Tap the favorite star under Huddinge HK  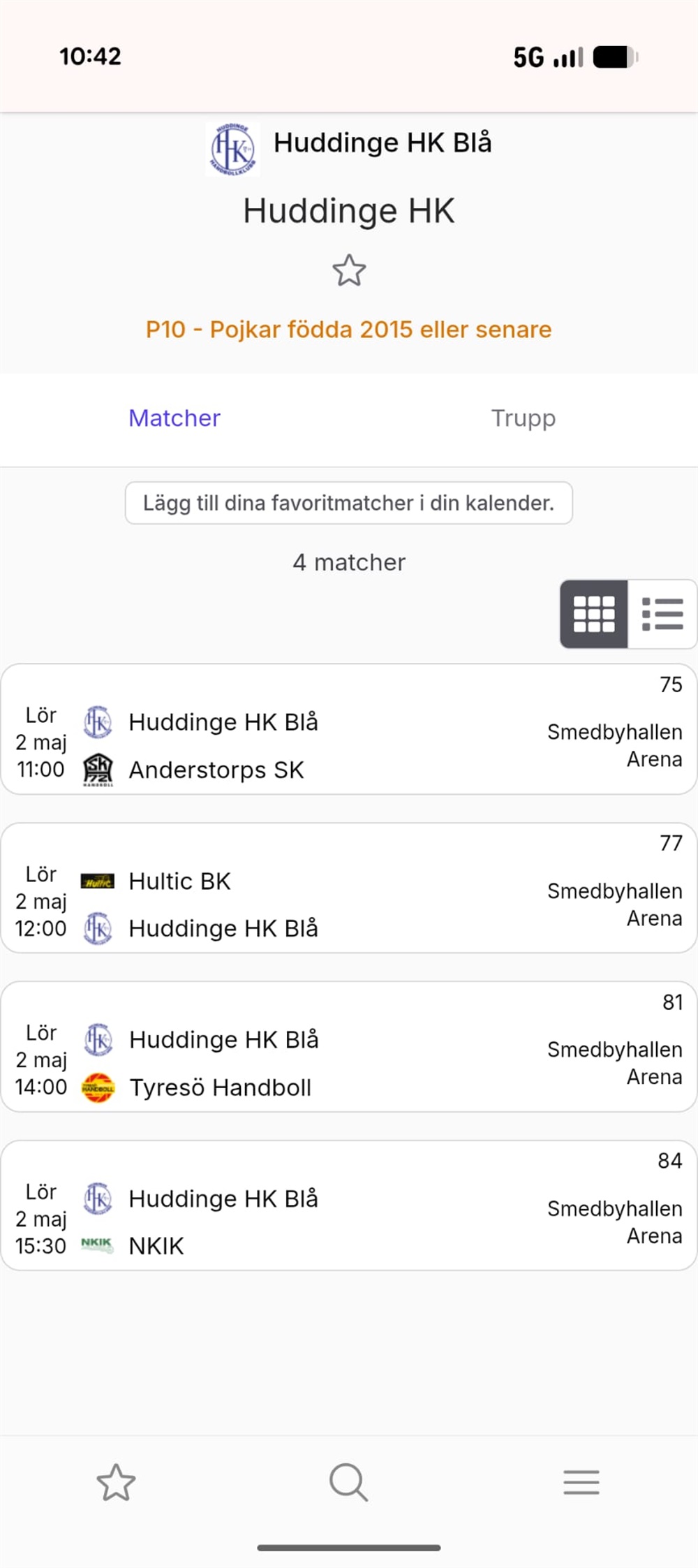(x=349, y=270)
